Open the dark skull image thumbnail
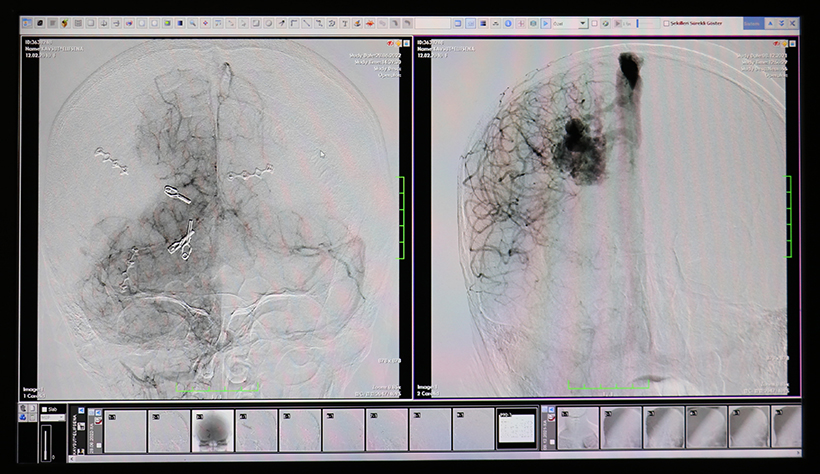 [x=212, y=431]
